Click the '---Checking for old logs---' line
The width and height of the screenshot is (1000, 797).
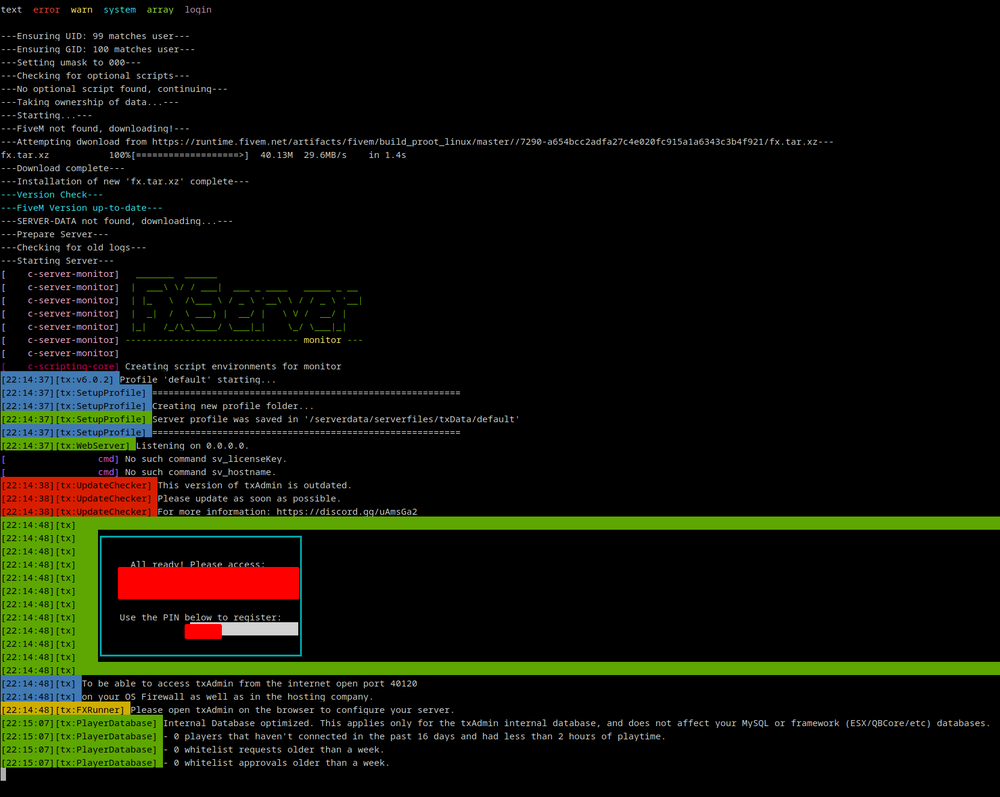click(x=73, y=247)
